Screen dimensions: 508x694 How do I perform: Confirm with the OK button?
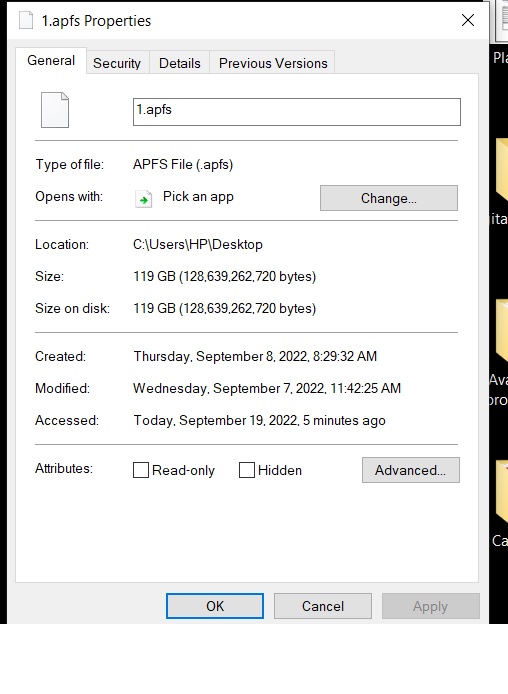215,606
